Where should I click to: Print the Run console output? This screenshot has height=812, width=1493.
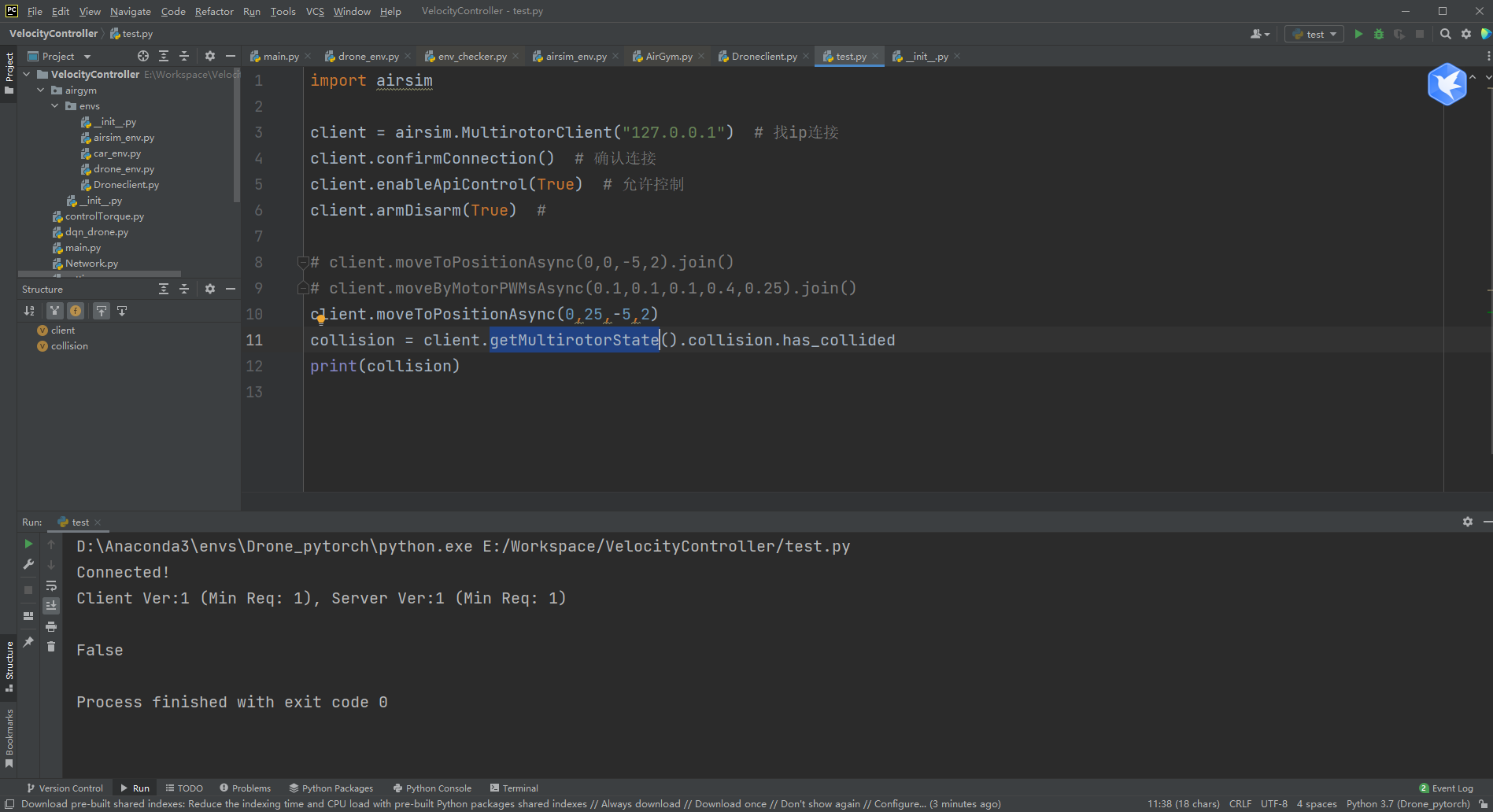pos(51,626)
